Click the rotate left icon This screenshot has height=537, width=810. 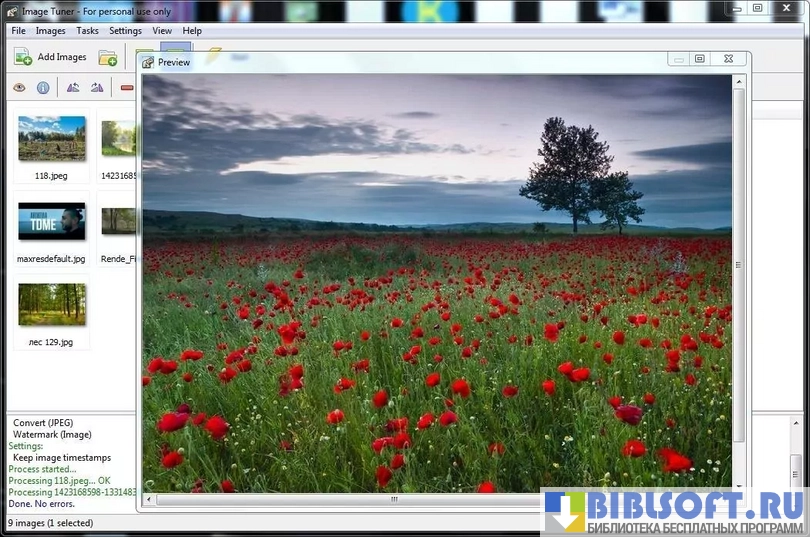pyautogui.click(x=73, y=88)
